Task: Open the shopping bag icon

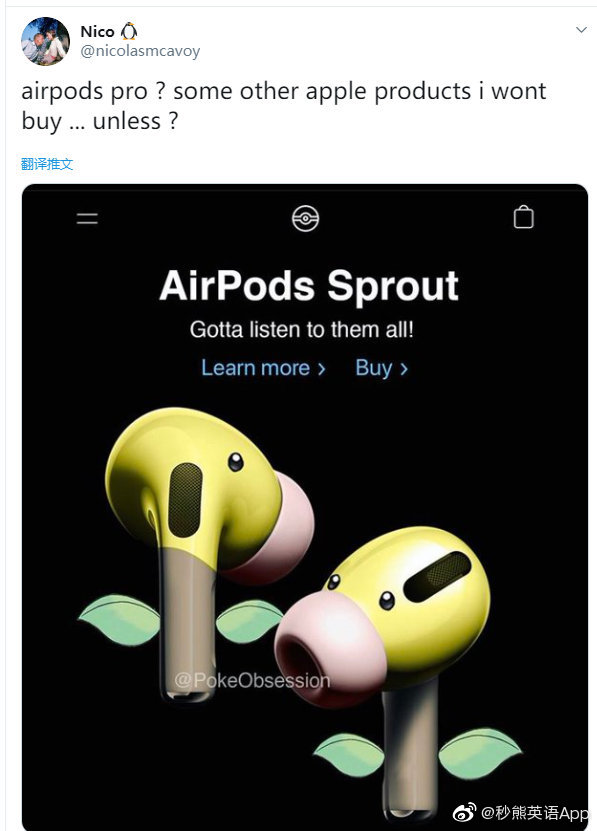Action: tap(523, 217)
